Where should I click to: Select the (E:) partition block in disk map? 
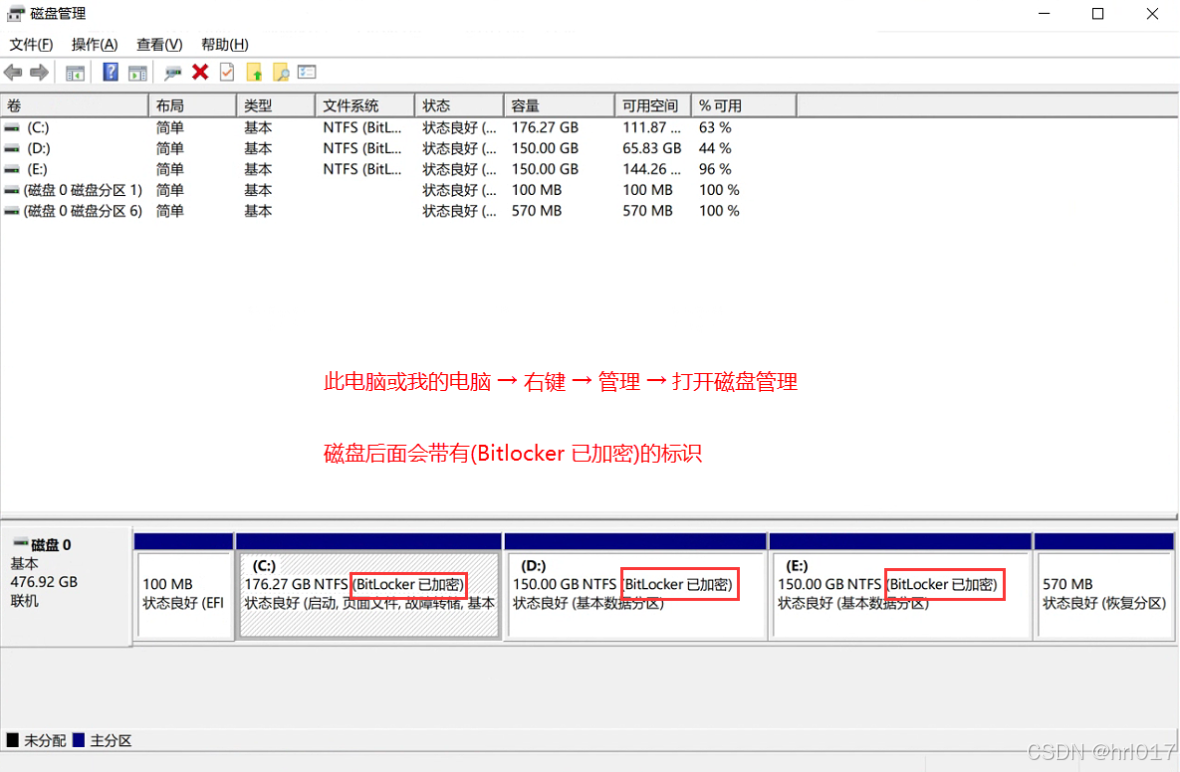pos(901,595)
